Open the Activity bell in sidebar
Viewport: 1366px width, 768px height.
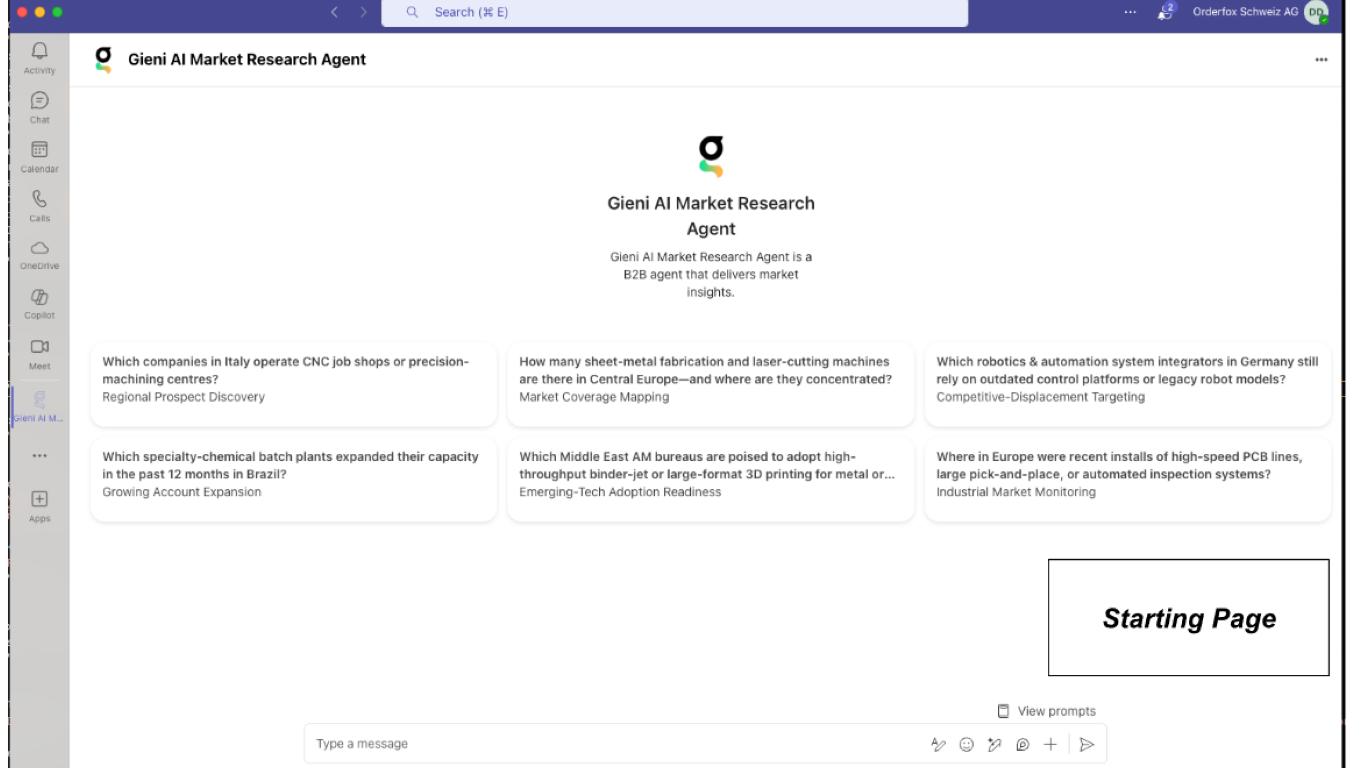point(39,58)
